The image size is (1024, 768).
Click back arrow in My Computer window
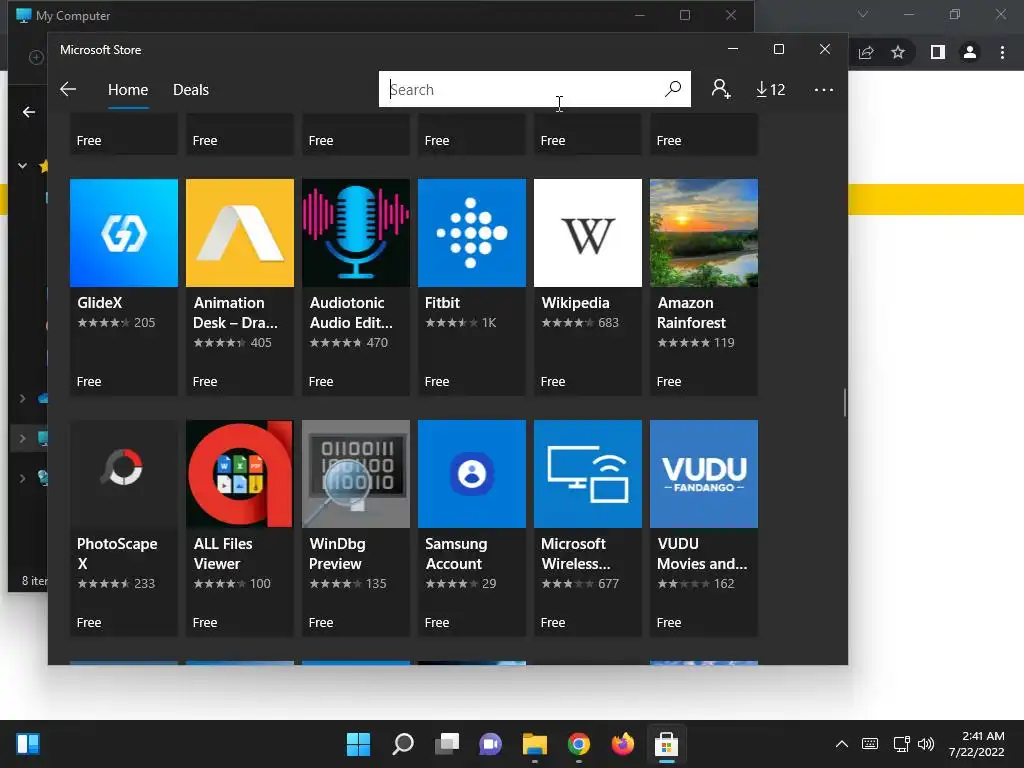pos(29,112)
